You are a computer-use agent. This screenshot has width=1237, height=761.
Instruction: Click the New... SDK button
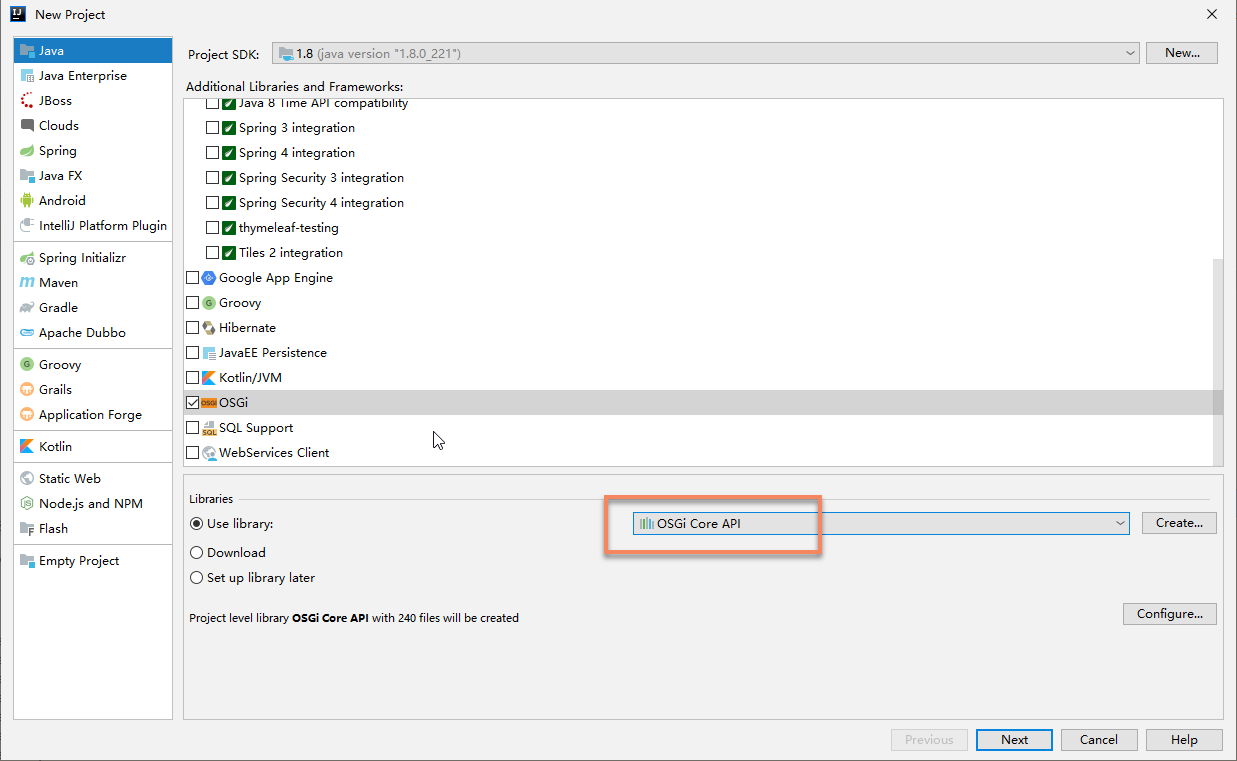(1182, 53)
